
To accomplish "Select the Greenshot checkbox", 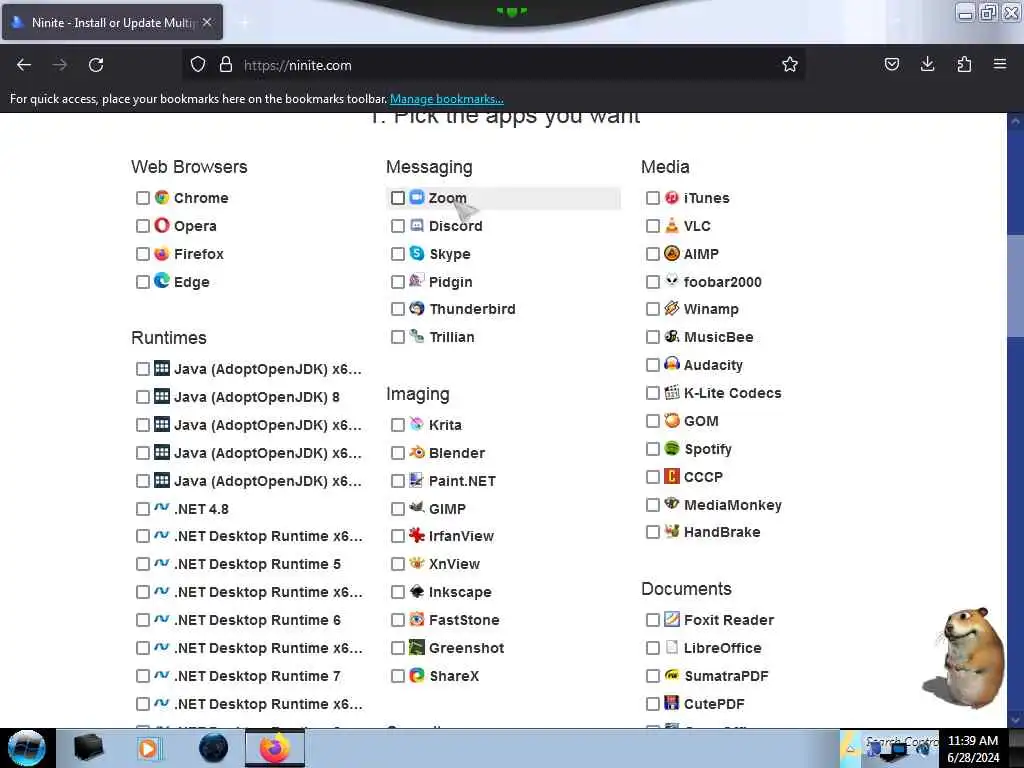I will [x=397, y=648].
